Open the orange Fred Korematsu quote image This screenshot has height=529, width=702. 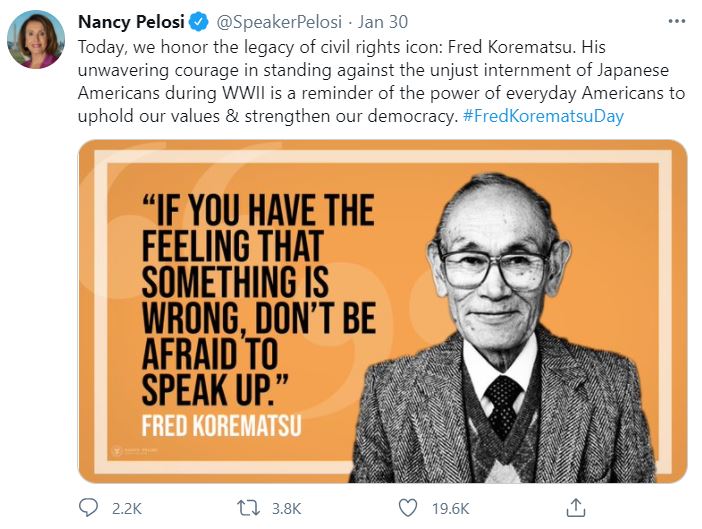pyautogui.click(x=383, y=311)
